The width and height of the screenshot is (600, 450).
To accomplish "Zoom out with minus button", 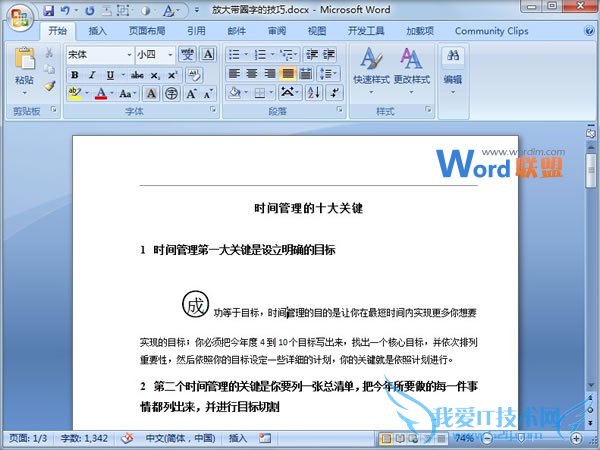I will pyautogui.click(x=488, y=438).
